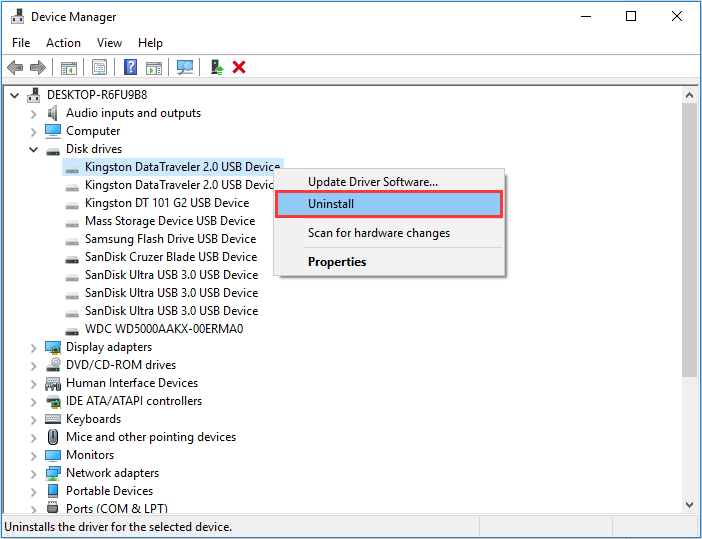This screenshot has height=539, width=702.
Task: Click the scrollbar up arrow
Action: (x=689, y=95)
